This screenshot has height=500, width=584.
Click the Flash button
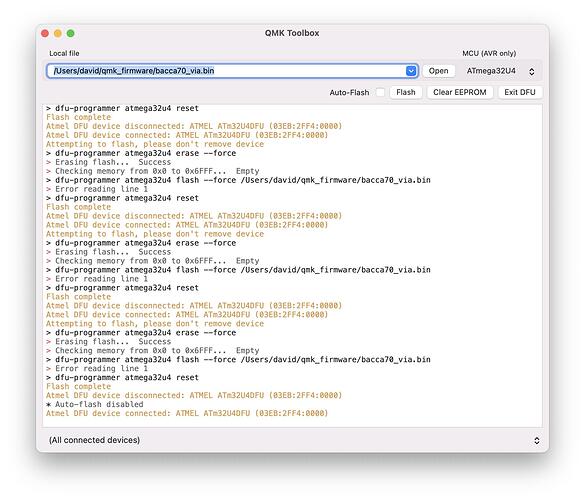pos(406,92)
